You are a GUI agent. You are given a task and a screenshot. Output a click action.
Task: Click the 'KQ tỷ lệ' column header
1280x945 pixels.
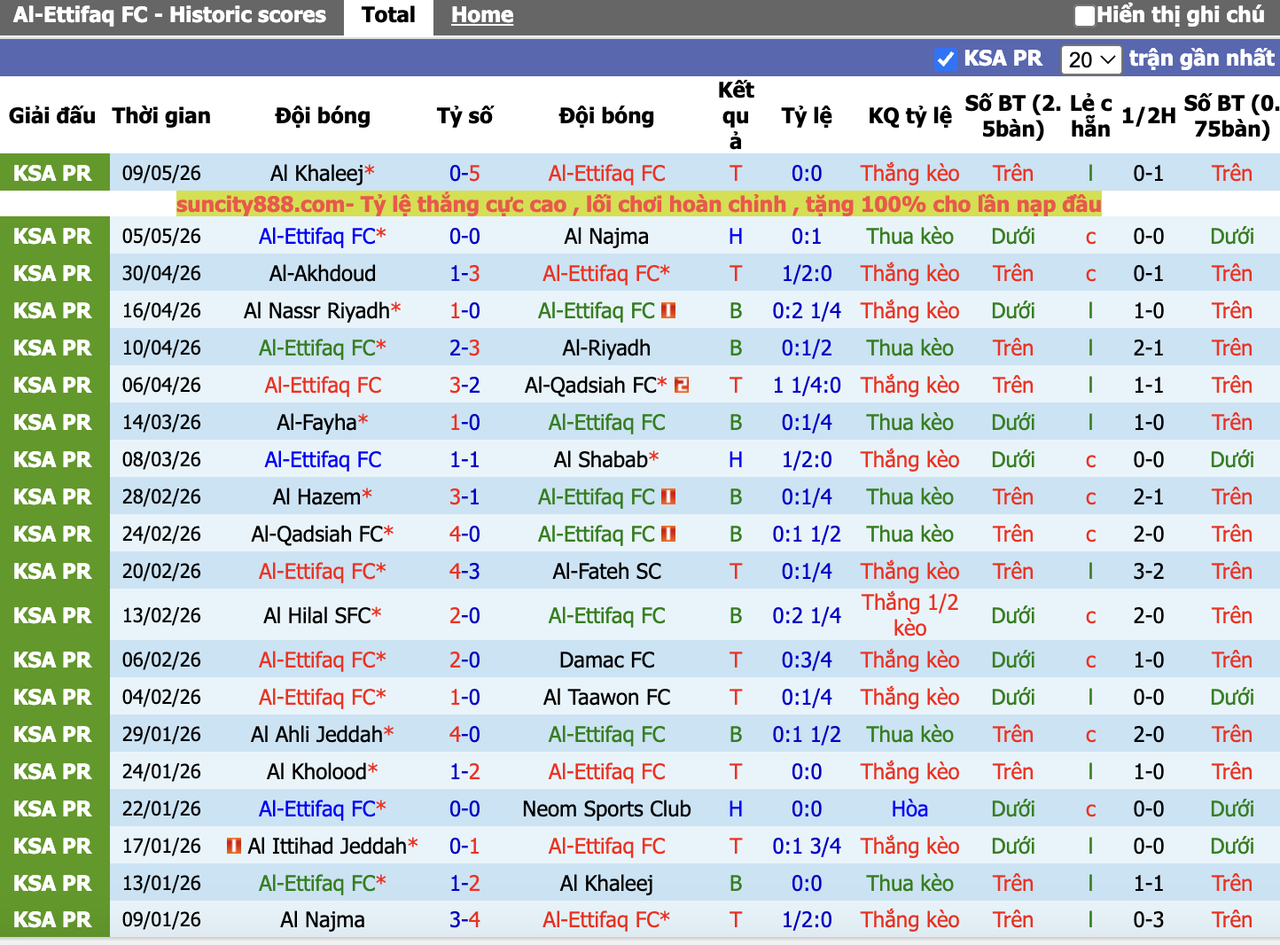tap(910, 116)
